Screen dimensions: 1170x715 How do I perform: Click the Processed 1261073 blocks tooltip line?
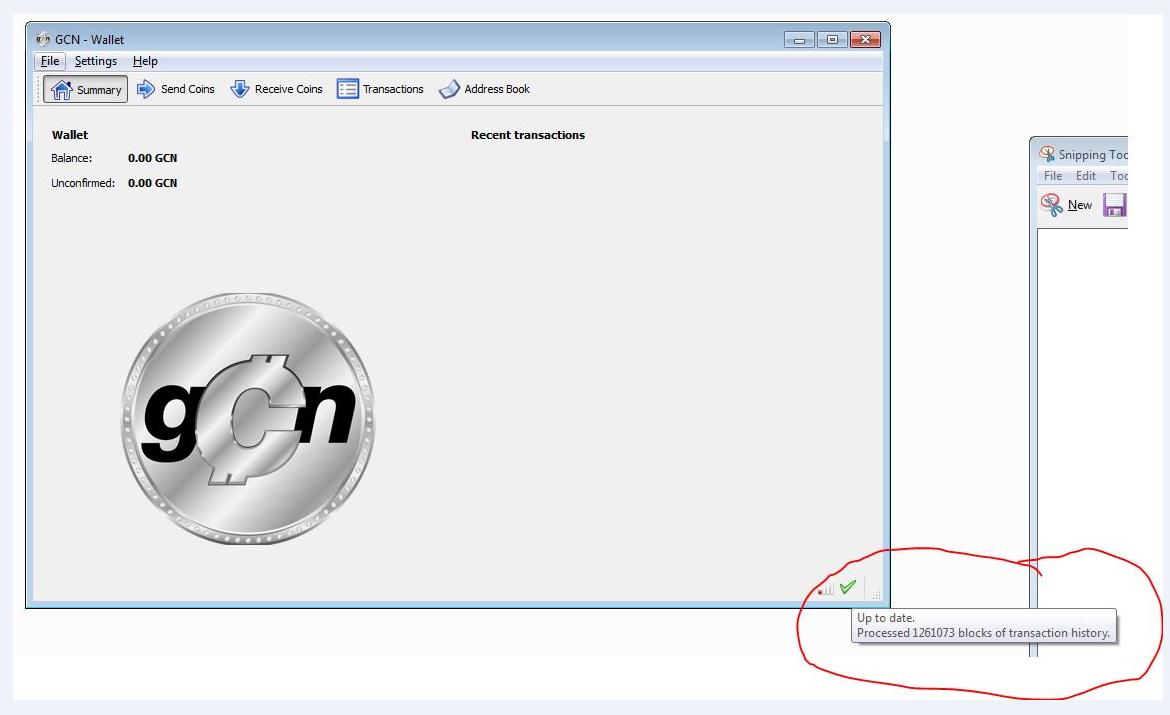pyautogui.click(x=983, y=633)
